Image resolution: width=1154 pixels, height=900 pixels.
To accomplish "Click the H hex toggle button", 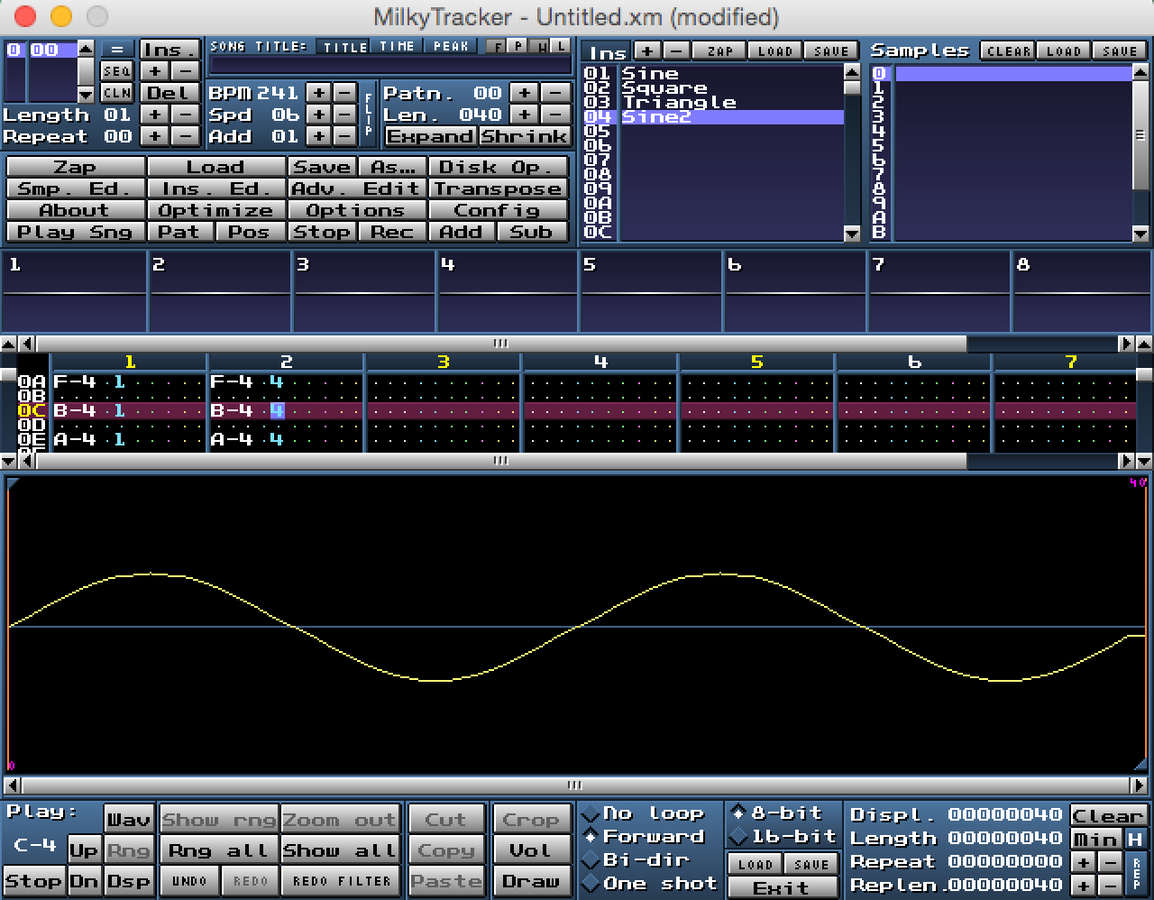I will point(1134,839).
